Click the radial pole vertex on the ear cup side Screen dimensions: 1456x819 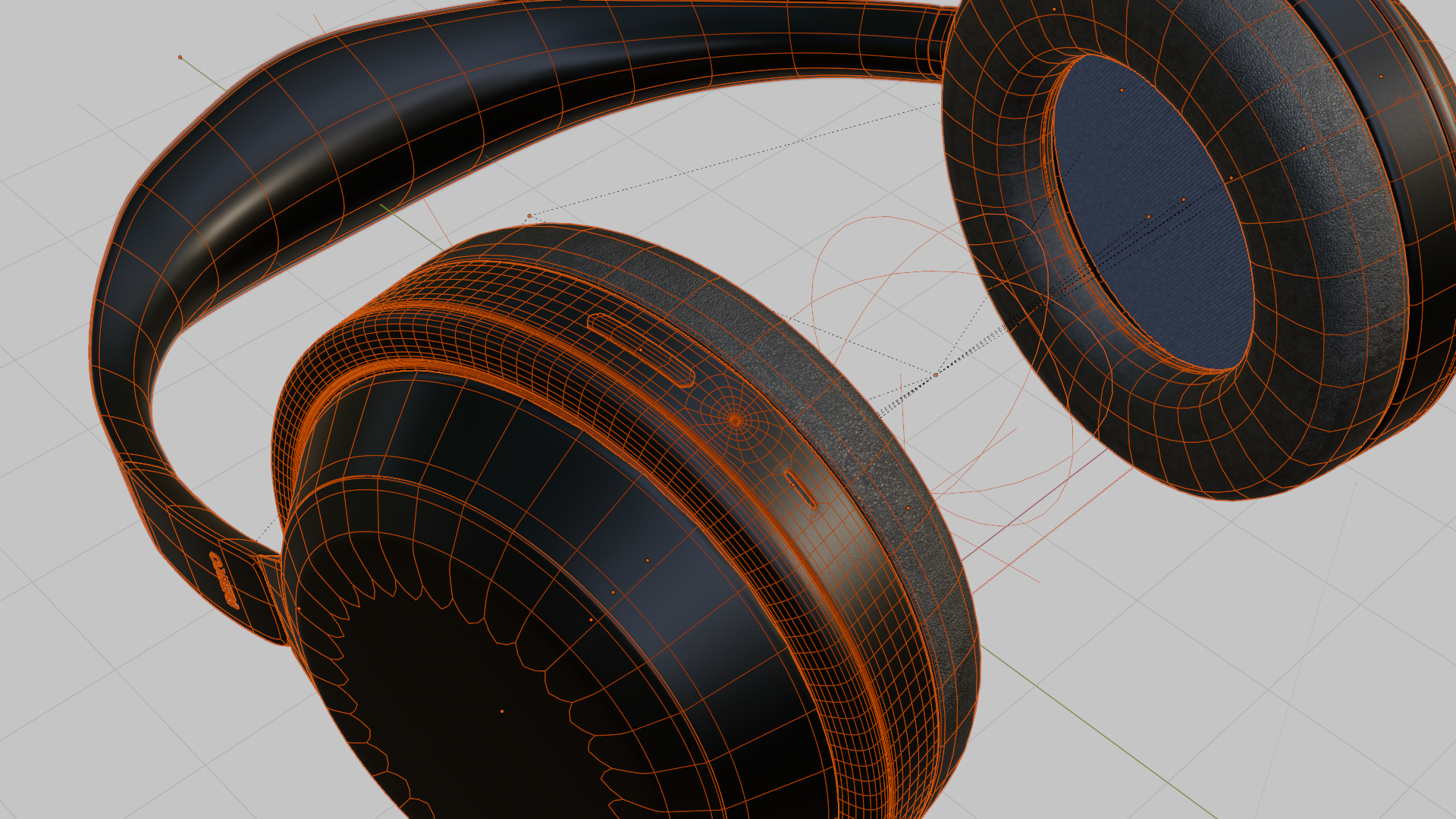click(734, 419)
